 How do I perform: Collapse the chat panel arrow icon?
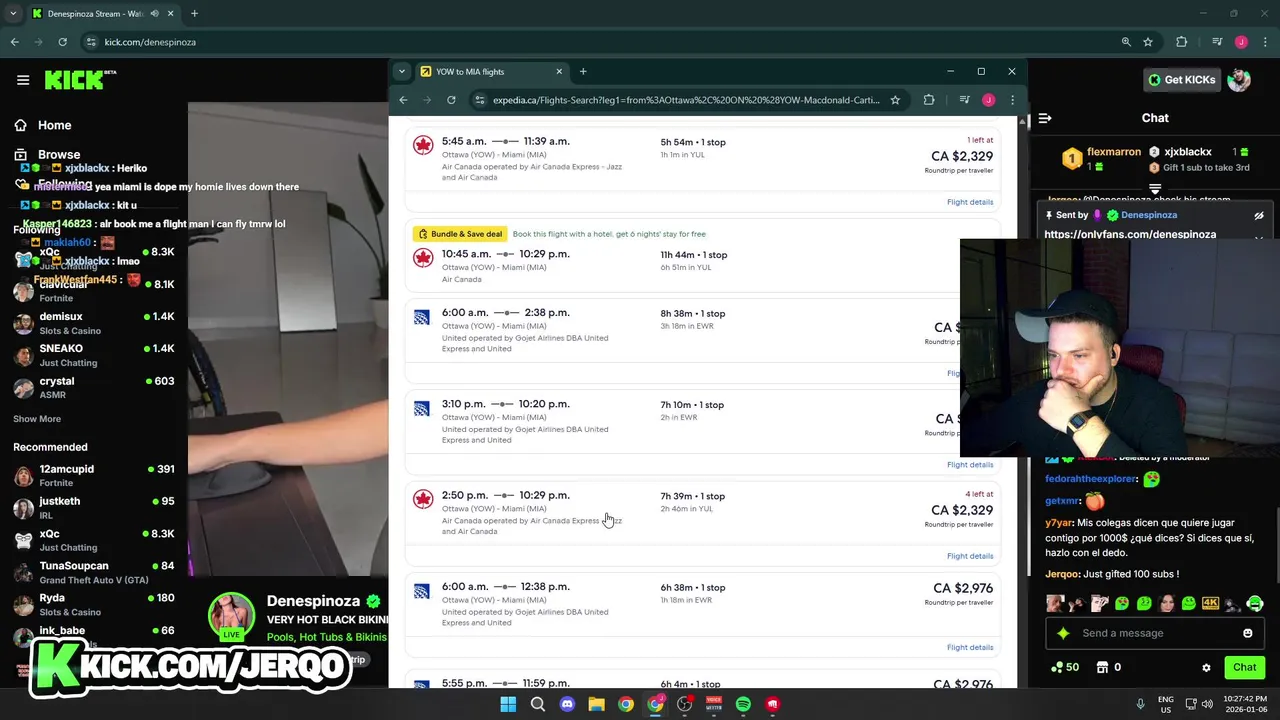tap(1045, 118)
